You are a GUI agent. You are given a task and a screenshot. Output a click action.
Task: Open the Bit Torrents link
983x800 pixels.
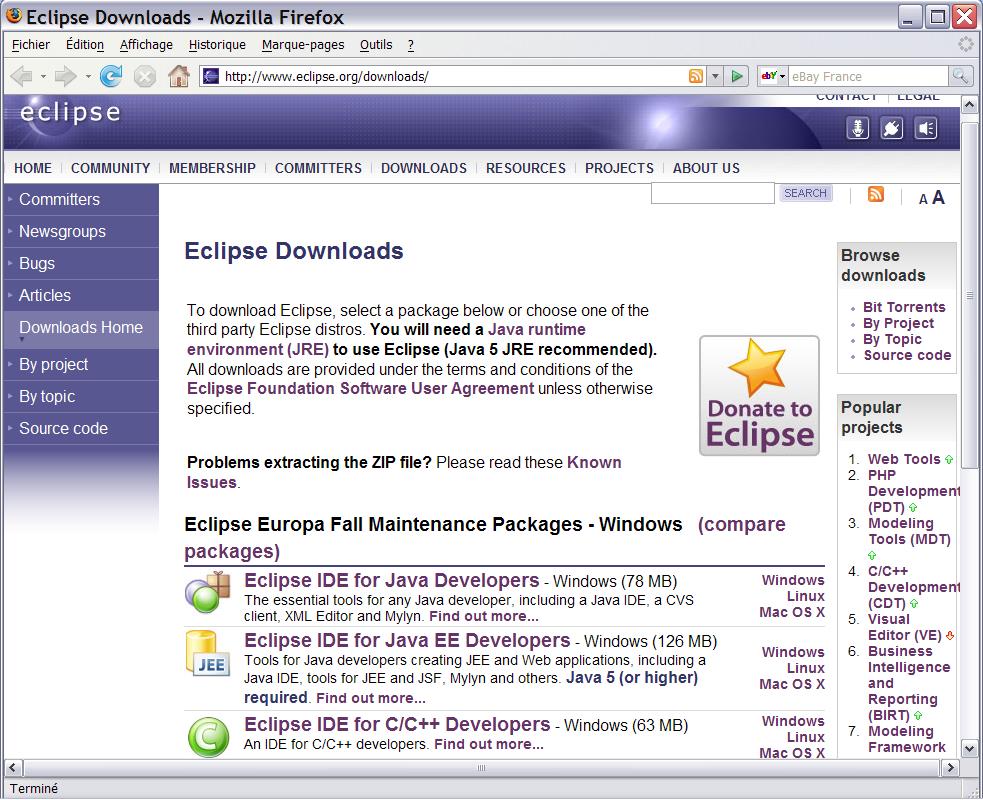point(903,307)
